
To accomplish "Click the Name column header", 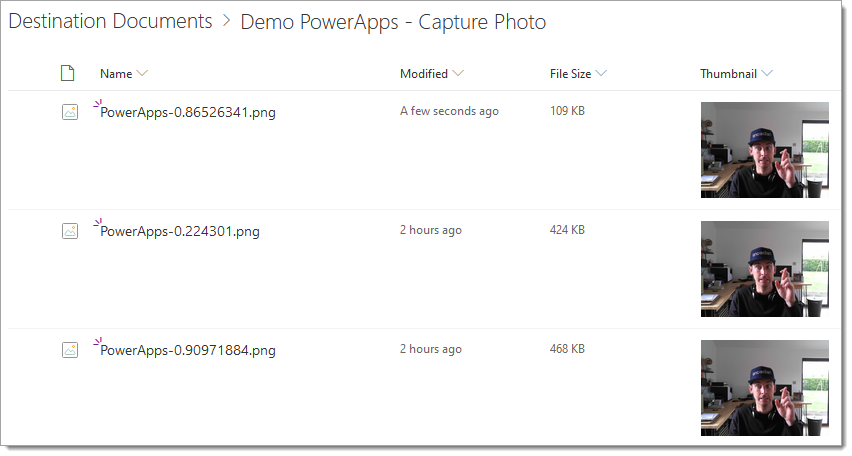I will 116,73.
